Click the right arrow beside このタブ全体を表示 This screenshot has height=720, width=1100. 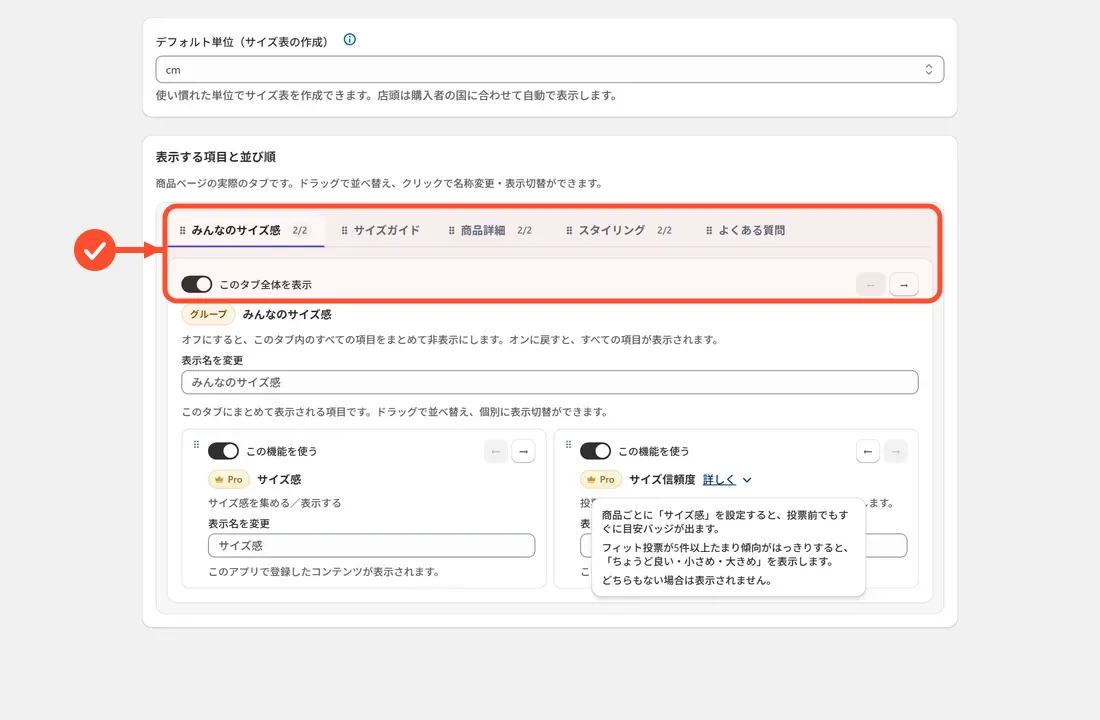(x=904, y=285)
